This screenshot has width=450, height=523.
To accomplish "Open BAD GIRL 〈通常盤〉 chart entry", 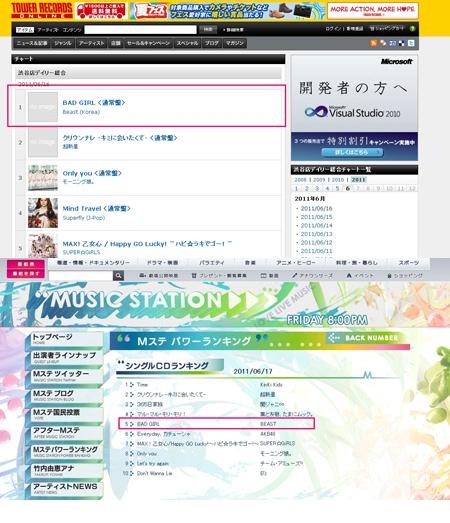I will pyautogui.click(x=94, y=102).
